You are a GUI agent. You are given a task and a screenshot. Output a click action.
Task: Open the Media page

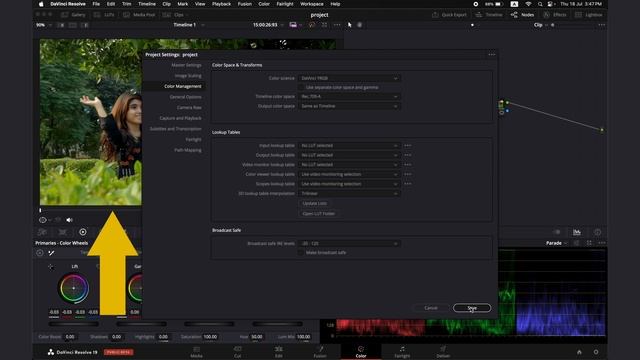[x=196, y=352]
